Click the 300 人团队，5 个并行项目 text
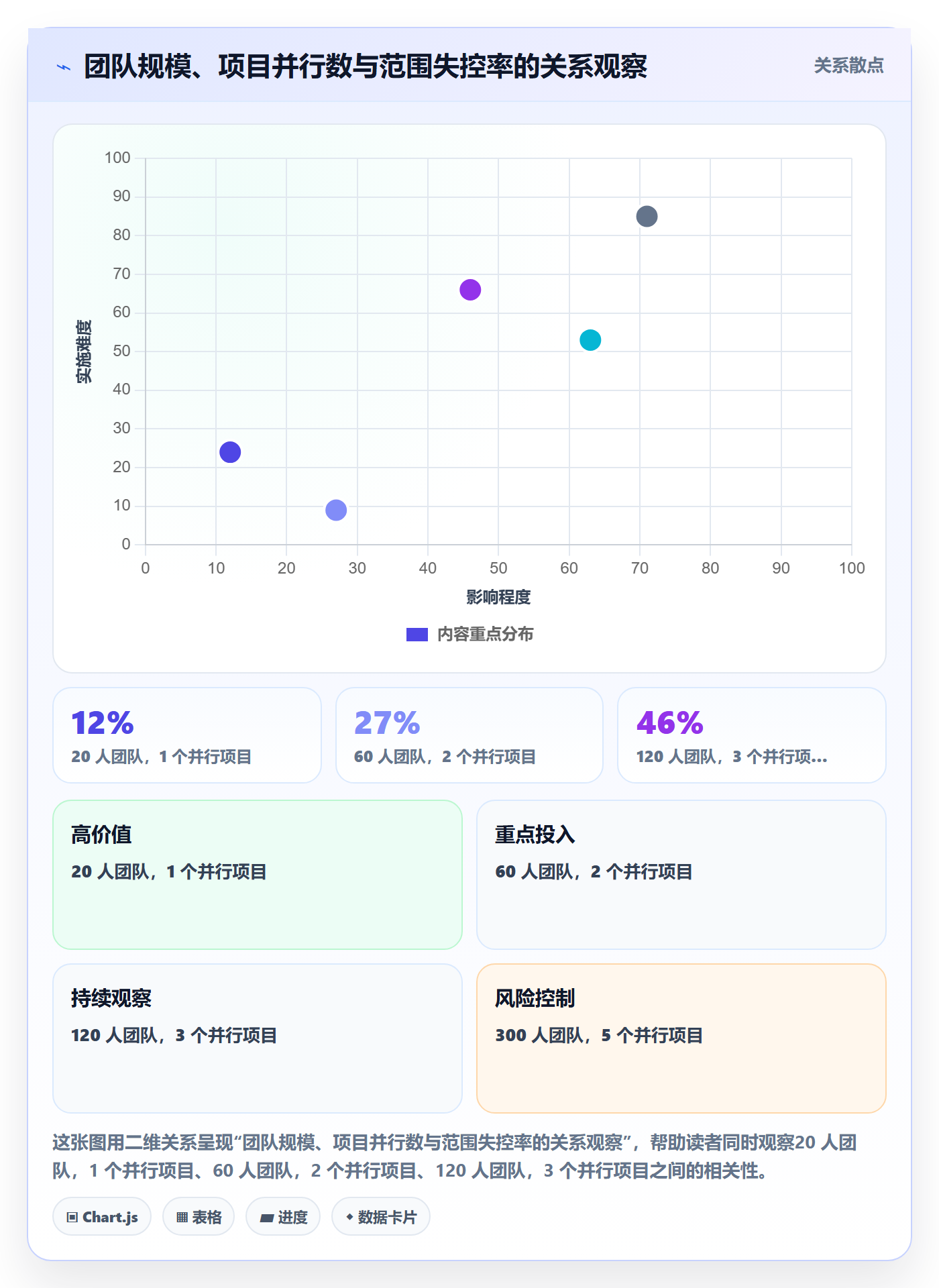This screenshot has height=1288, width=939. (x=599, y=1035)
